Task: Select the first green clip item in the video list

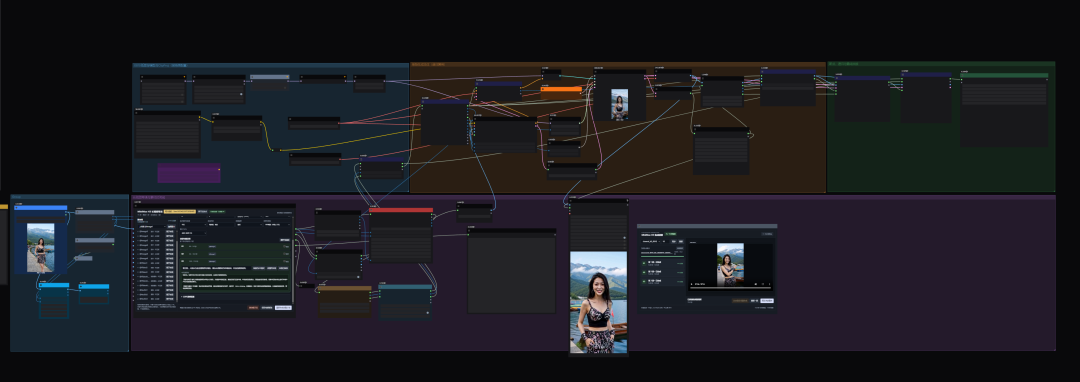Action: [663, 263]
